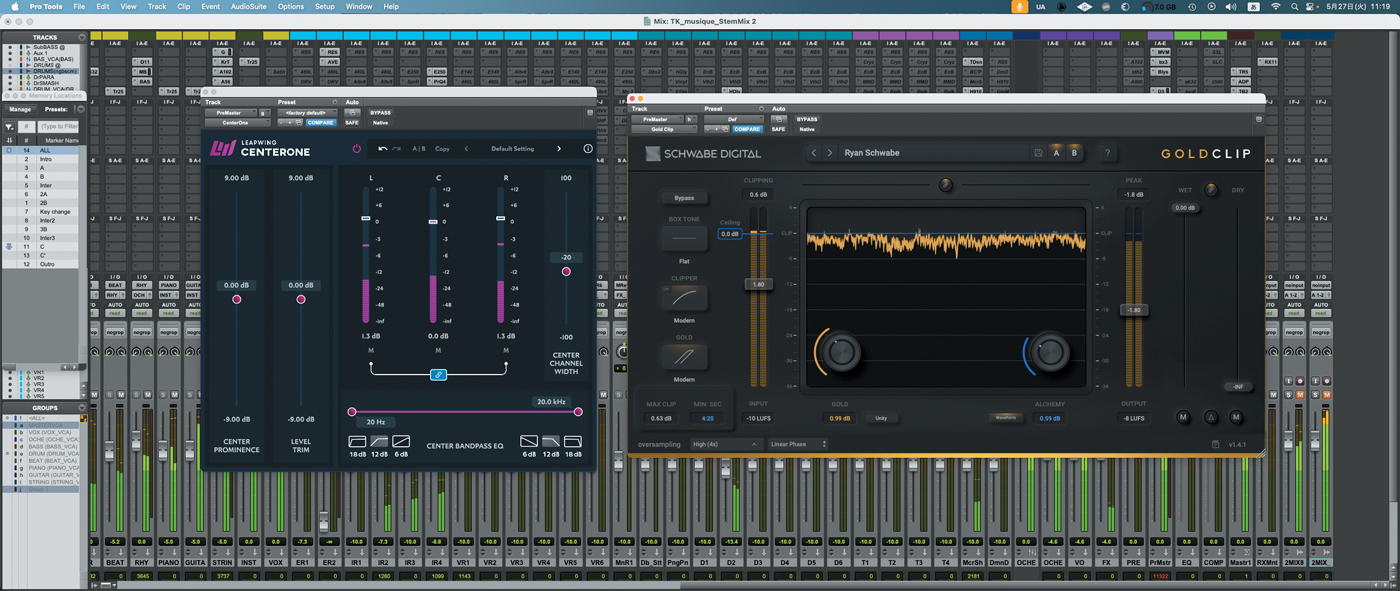Click the Gold Clip save preset icon
This screenshot has height=591, width=1400.
(1039, 153)
